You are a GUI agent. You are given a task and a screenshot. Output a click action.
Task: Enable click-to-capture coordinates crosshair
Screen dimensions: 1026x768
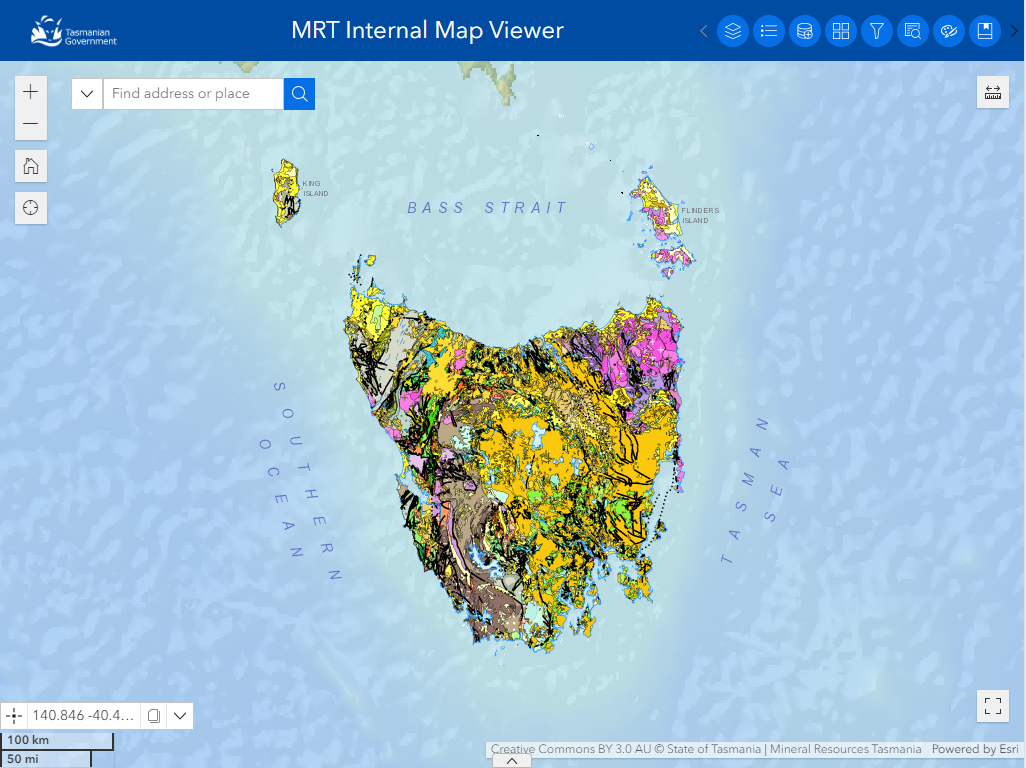tap(15, 716)
